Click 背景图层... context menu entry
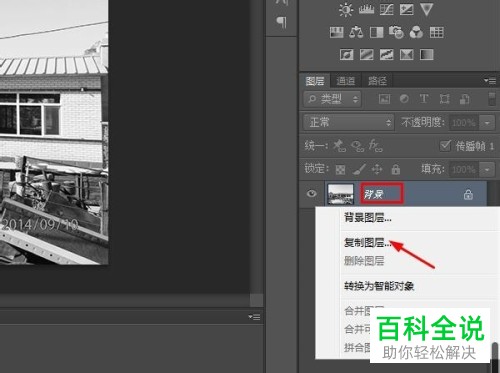The height and width of the screenshot is (373, 500). tap(368, 218)
